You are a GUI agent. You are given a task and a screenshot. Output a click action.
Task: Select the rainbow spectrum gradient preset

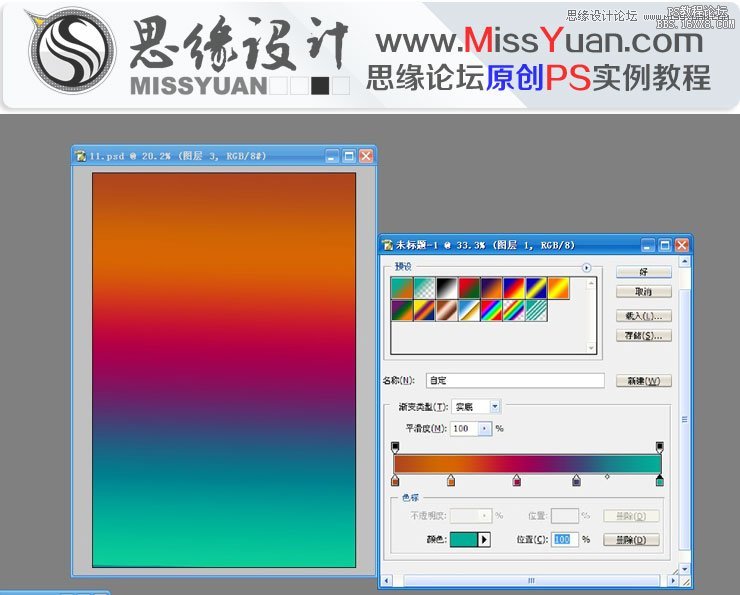pos(491,310)
